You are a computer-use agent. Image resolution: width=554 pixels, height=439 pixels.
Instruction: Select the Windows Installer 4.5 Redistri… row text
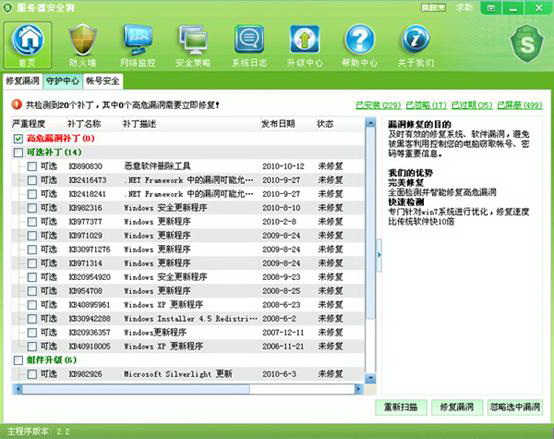[190, 319]
